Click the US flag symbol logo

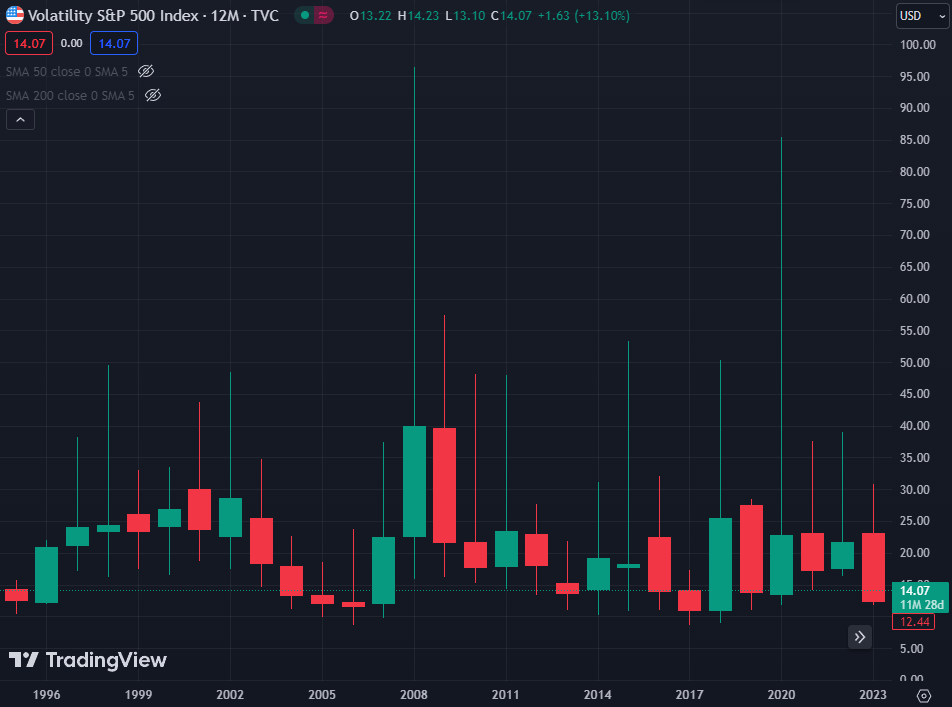click(x=15, y=15)
